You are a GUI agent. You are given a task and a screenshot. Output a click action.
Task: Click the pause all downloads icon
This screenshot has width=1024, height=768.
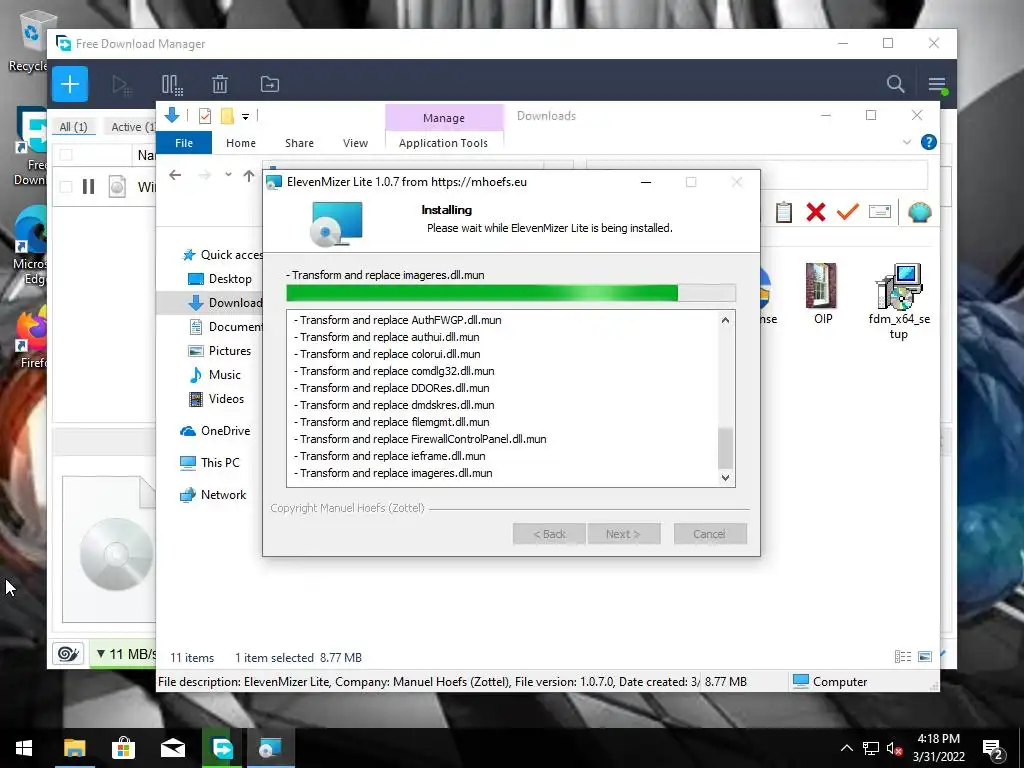pyautogui.click(x=172, y=85)
